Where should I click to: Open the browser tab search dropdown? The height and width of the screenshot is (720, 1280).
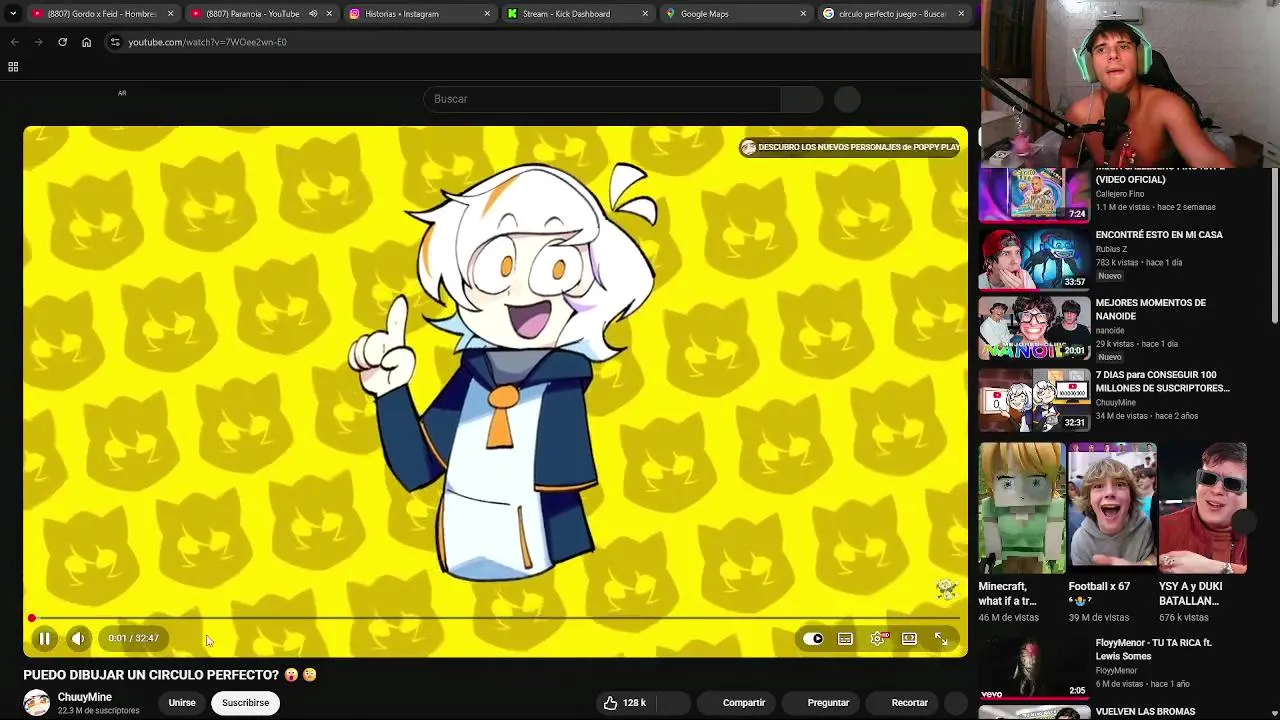[12, 14]
